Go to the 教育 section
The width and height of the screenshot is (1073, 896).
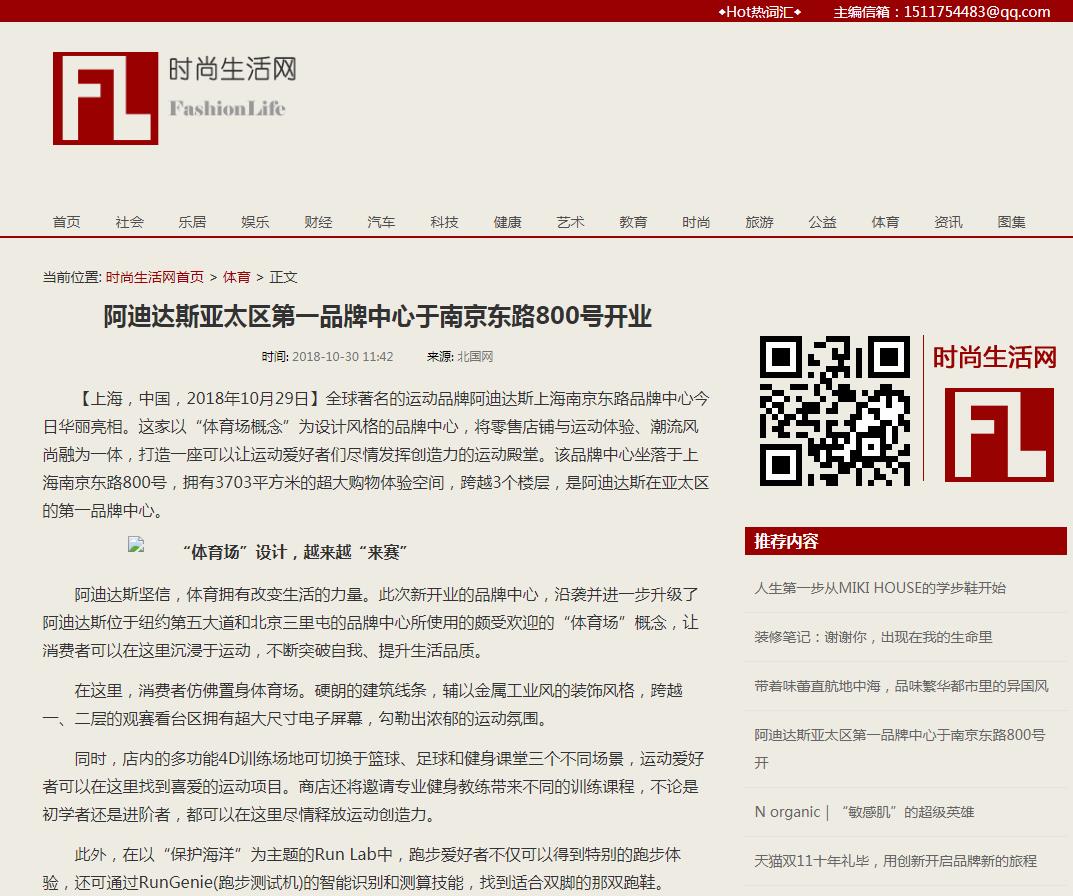tap(634, 222)
